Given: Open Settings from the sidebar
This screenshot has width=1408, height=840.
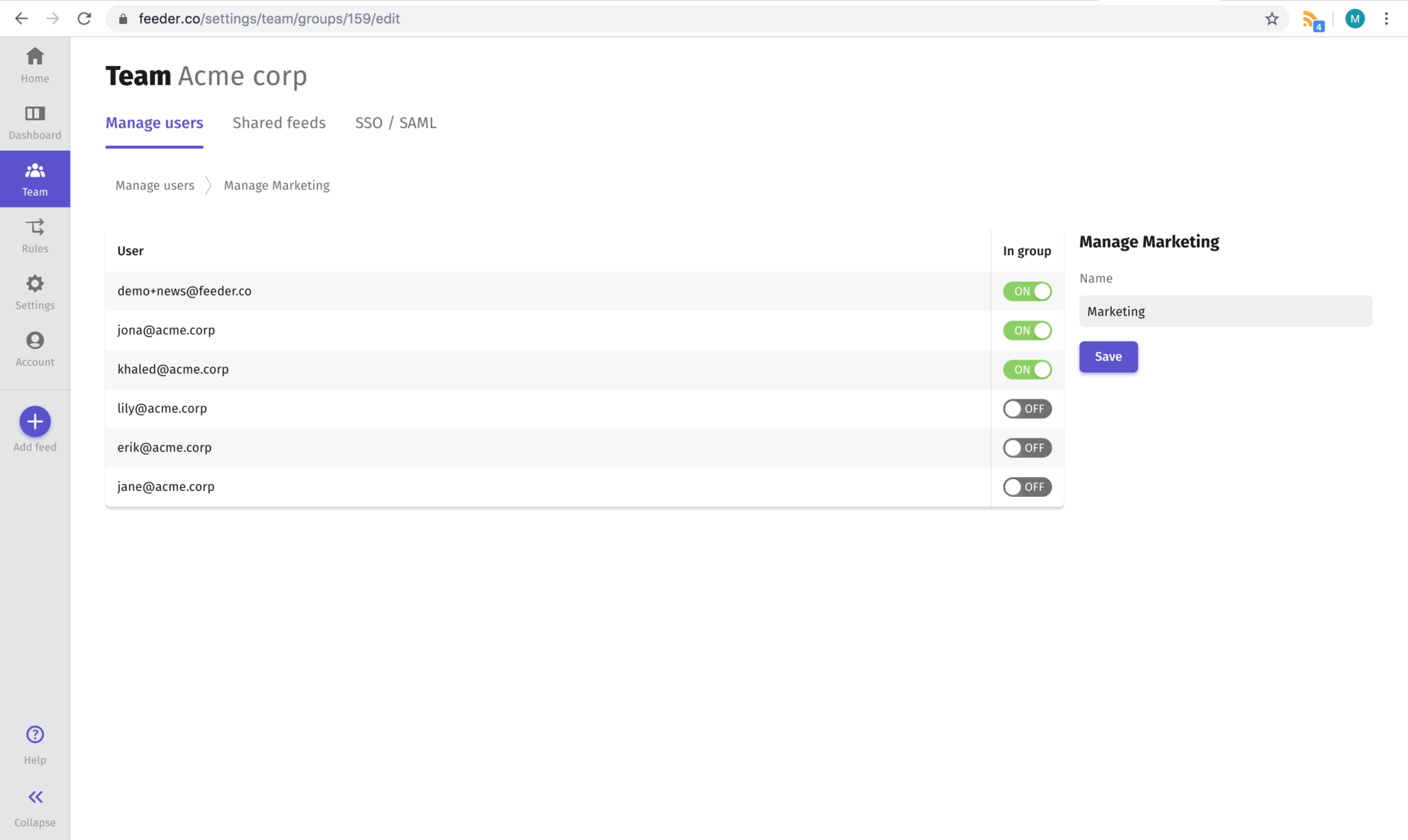Looking at the screenshot, I should tap(34, 291).
